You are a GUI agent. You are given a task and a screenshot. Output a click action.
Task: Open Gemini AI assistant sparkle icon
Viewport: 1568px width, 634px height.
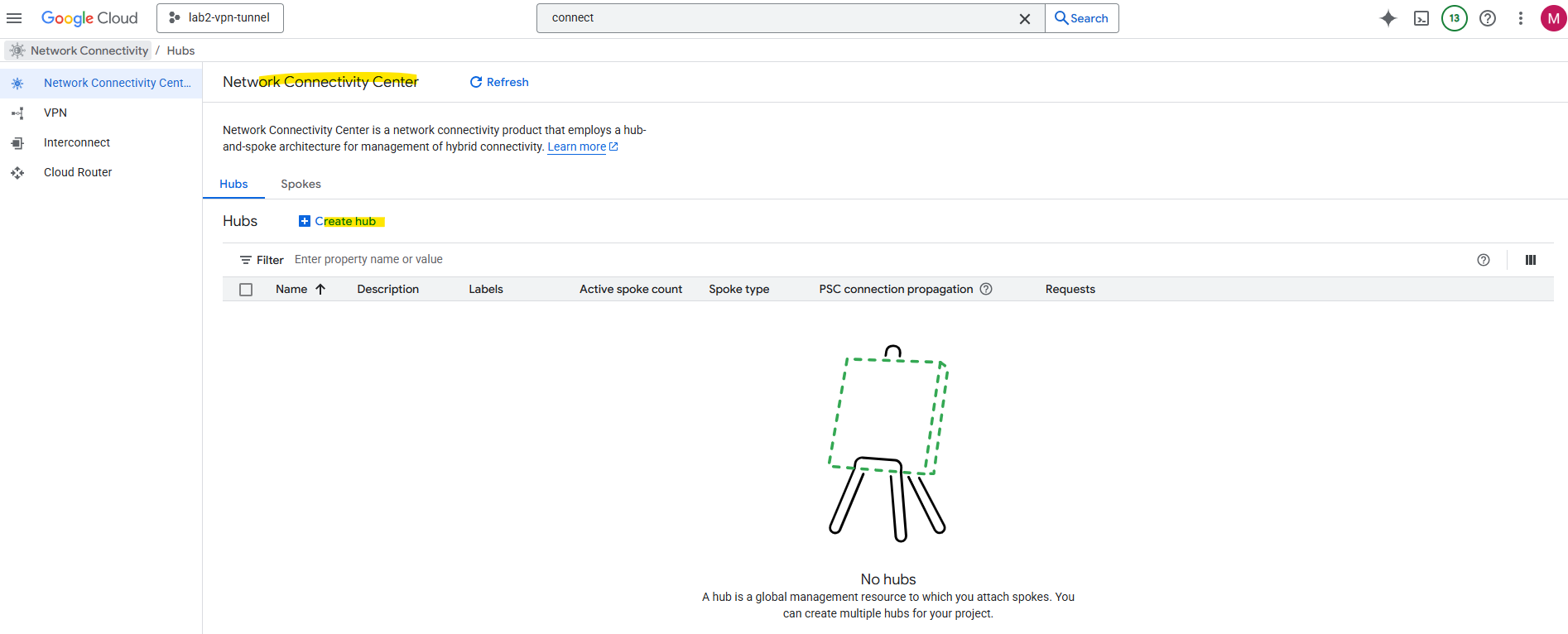coord(1388,18)
